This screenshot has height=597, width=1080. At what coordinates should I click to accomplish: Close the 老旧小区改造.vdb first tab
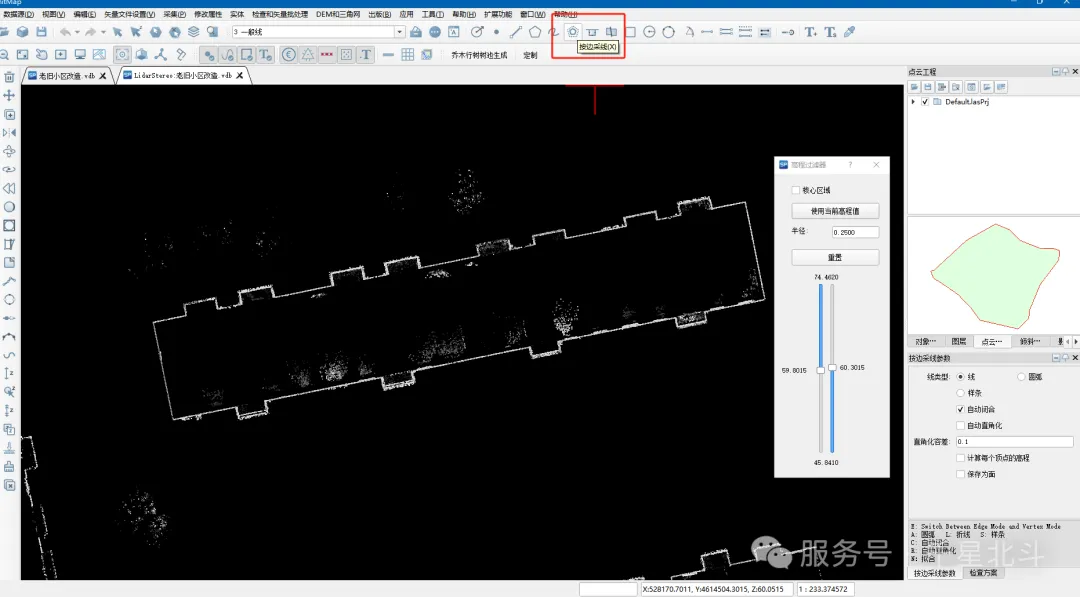pyautogui.click(x=103, y=76)
